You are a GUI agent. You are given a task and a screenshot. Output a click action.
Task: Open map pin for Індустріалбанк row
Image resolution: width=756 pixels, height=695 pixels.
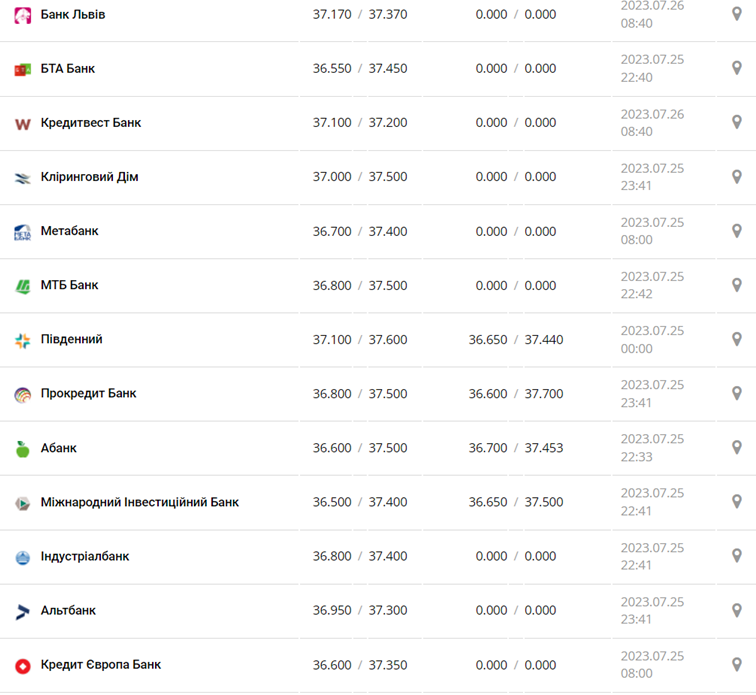click(737, 556)
